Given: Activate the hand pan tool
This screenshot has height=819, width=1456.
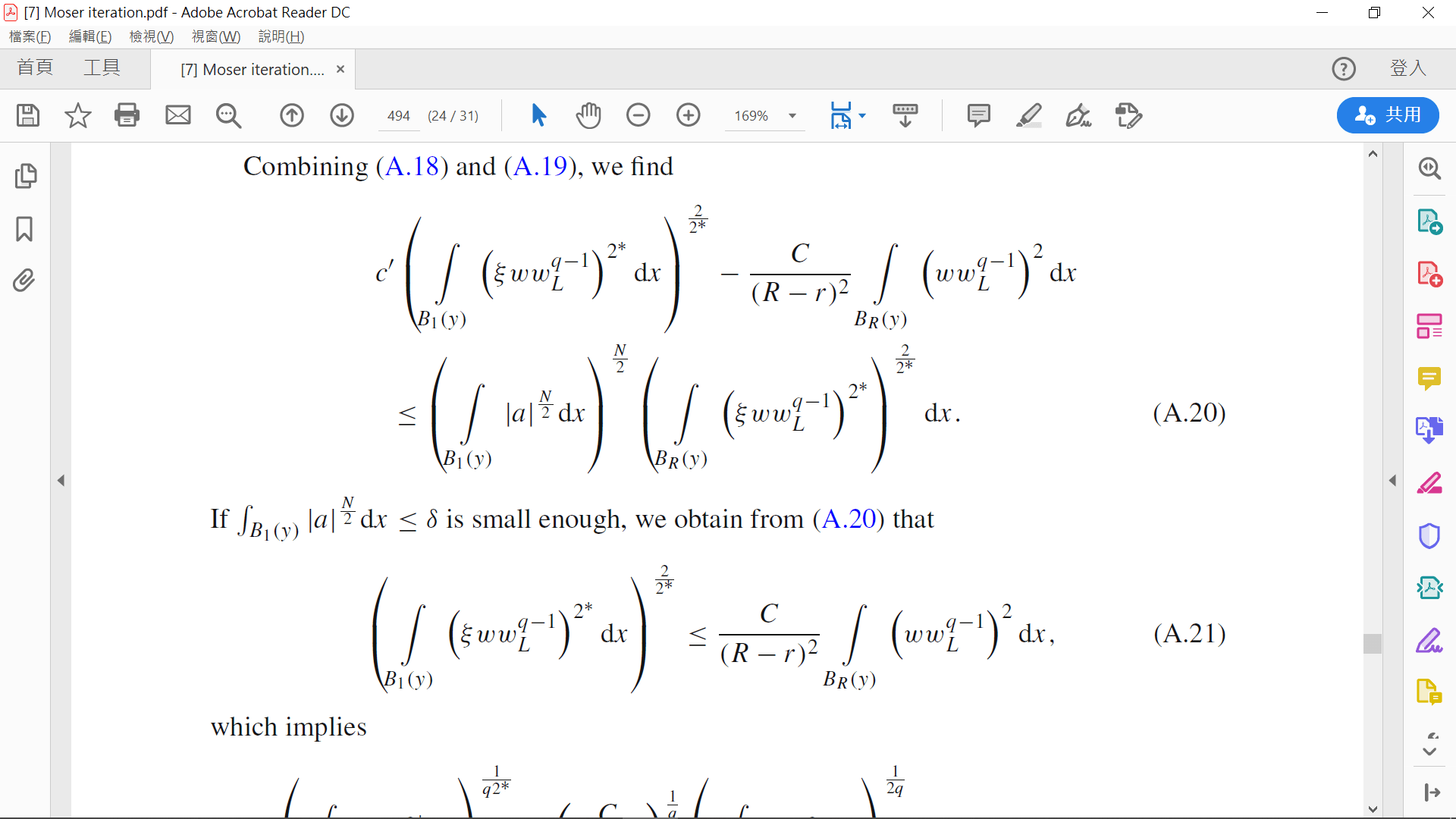Looking at the screenshot, I should (x=589, y=115).
